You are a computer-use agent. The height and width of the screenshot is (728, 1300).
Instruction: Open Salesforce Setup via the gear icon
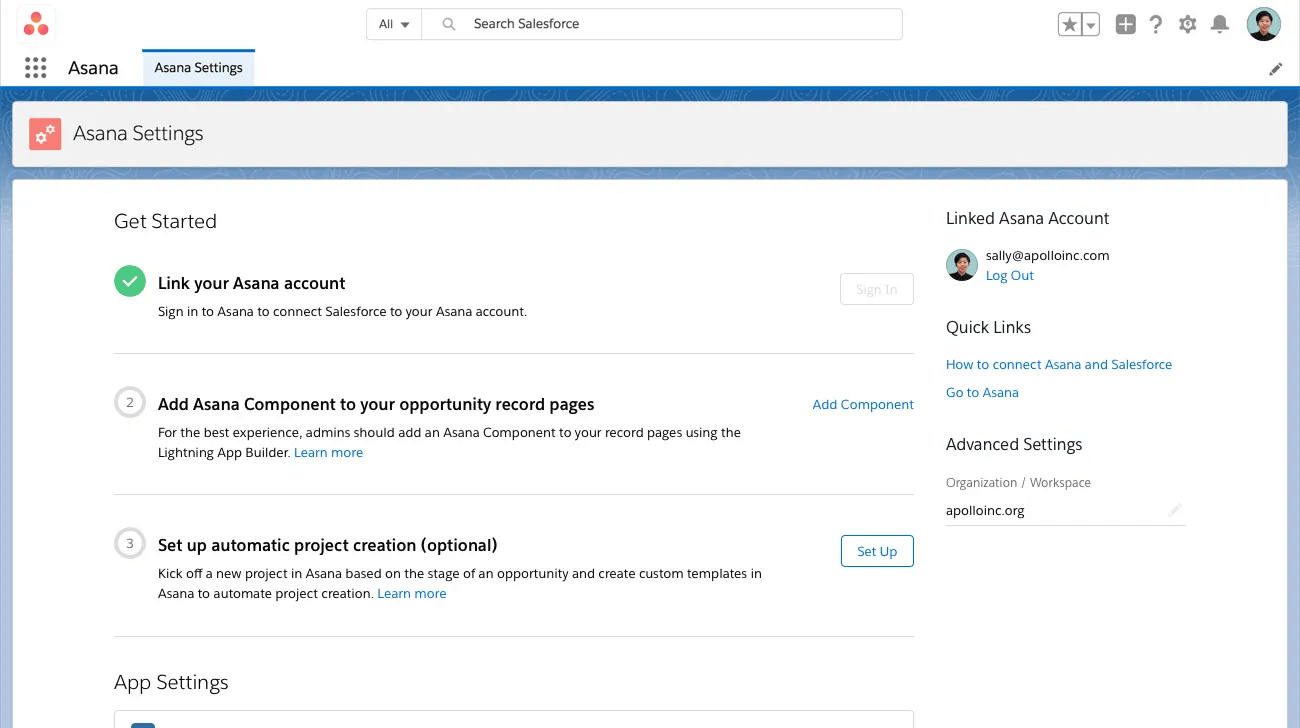coord(1187,23)
